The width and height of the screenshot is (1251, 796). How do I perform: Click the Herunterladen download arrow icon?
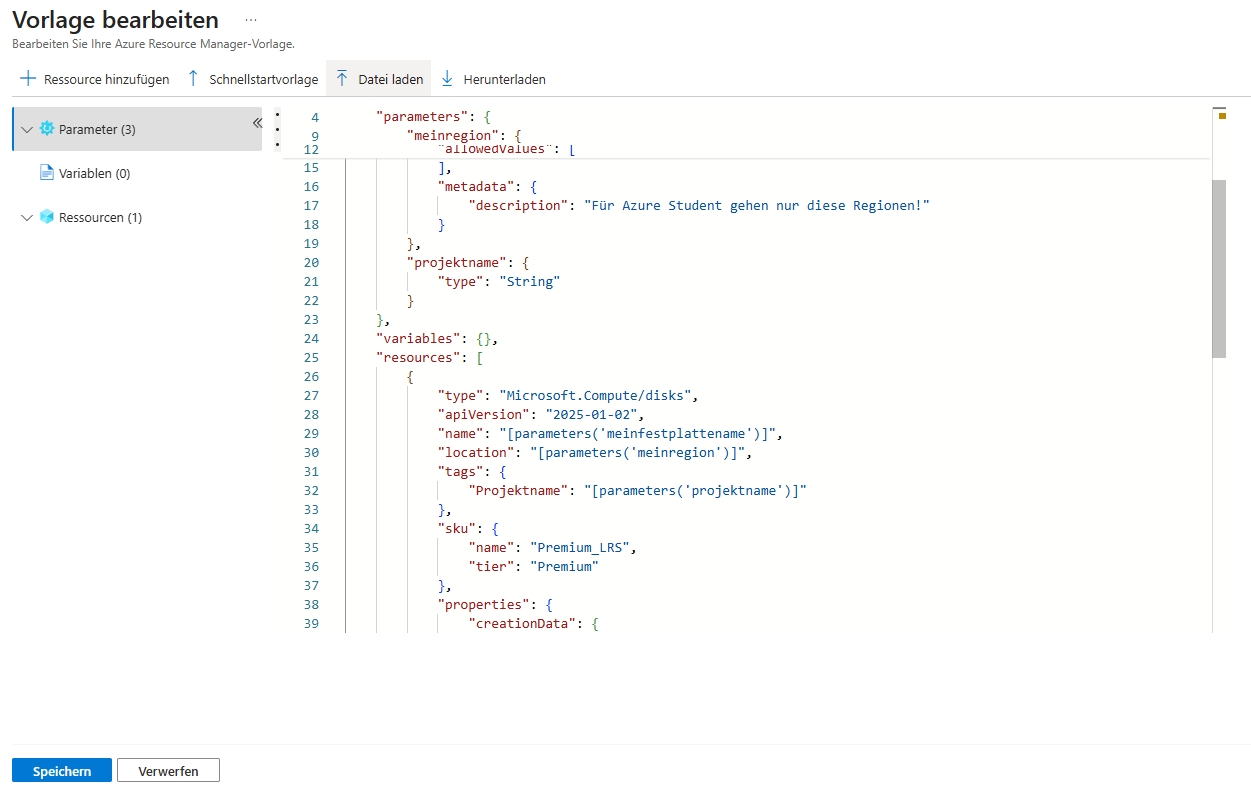point(447,79)
